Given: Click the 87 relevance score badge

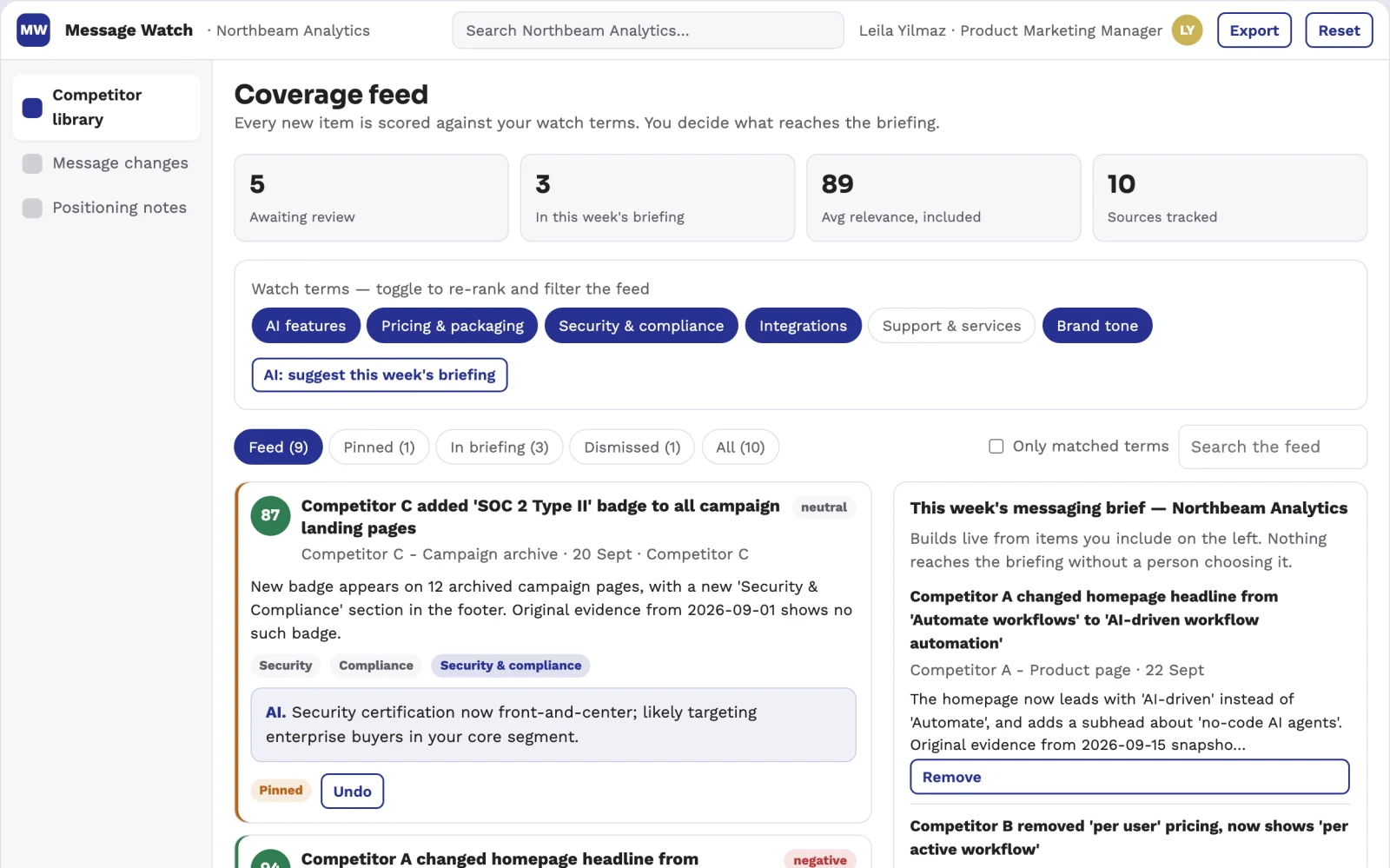Looking at the screenshot, I should (270, 515).
